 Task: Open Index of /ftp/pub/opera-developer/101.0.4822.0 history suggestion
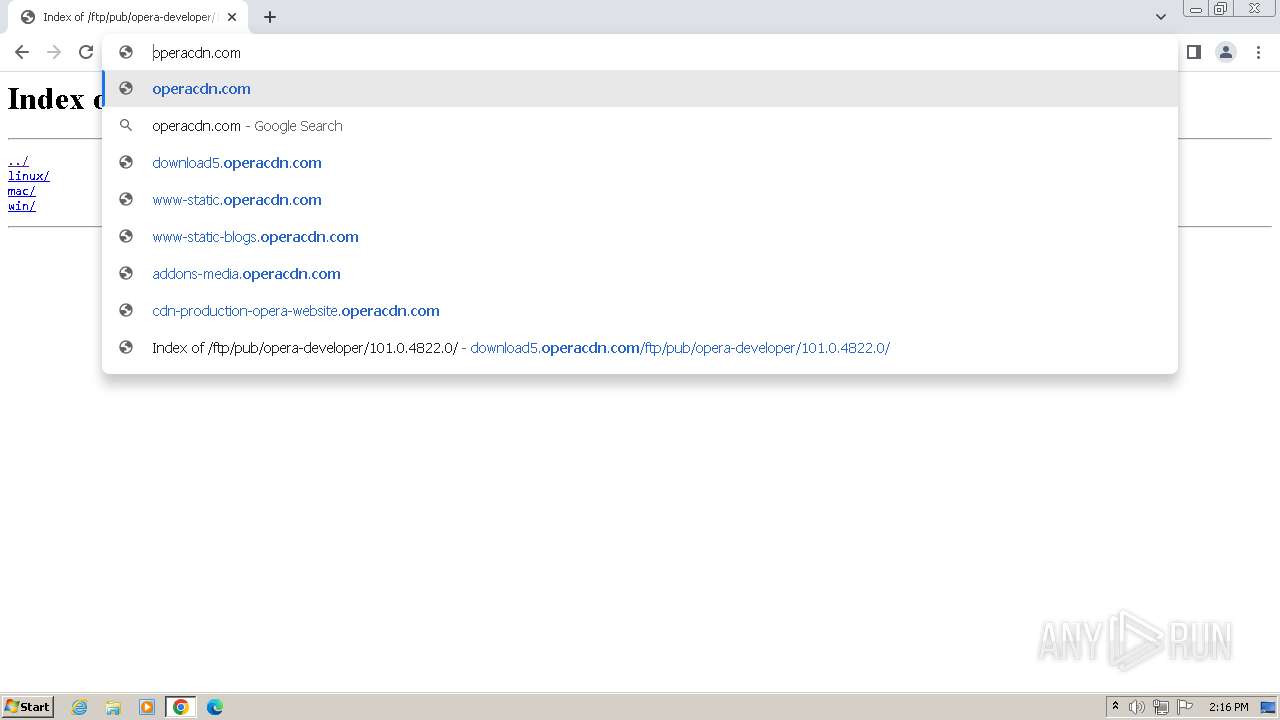[640, 348]
